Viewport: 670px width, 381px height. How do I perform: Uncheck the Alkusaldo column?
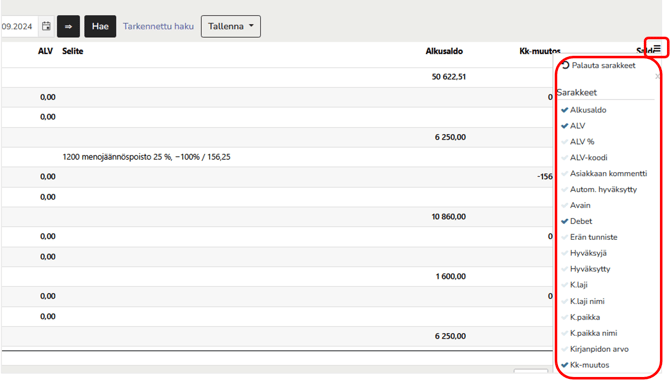coord(584,110)
